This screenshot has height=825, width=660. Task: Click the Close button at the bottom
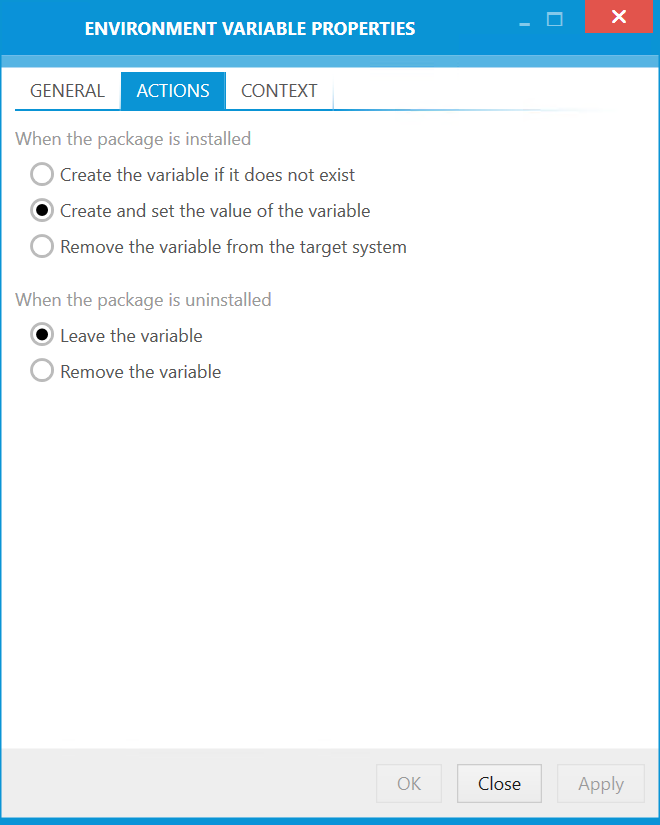coord(499,784)
